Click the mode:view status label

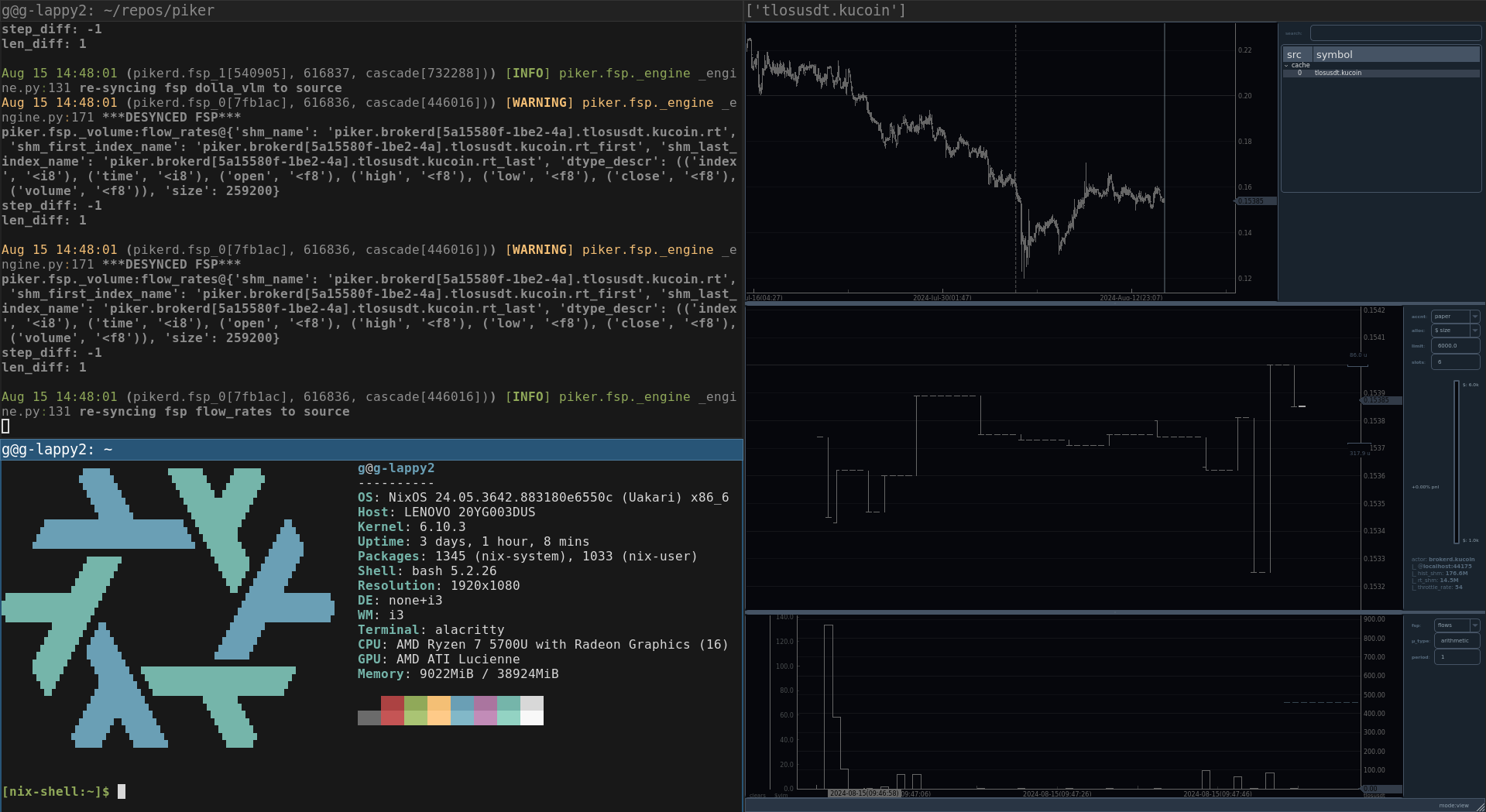click(x=1453, y=806)
